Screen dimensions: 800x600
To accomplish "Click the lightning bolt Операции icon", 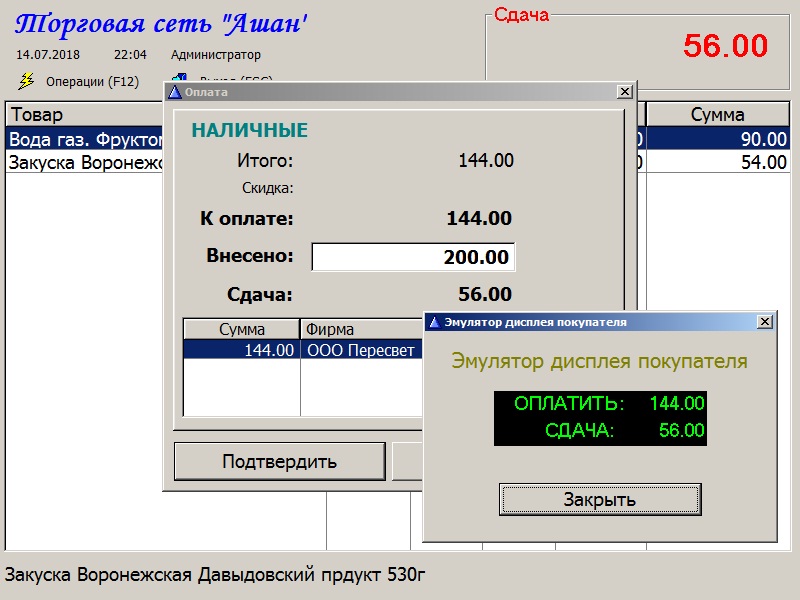I will click(x=26, y=81).
